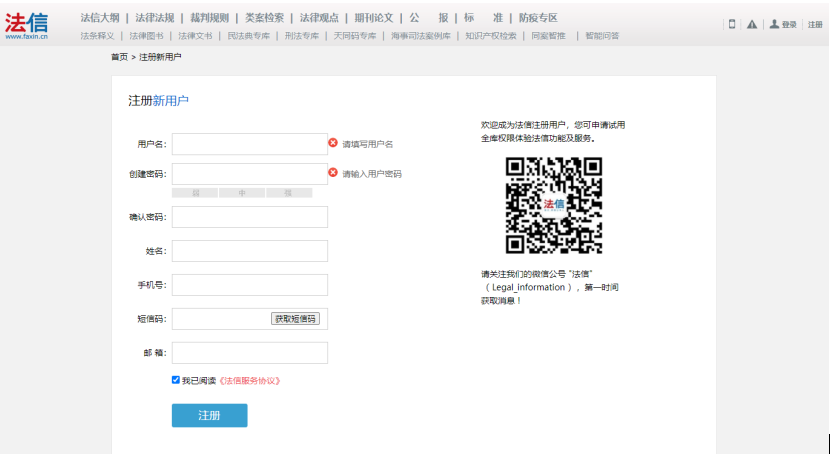Click the 强 password strength segment
The width and height of the screenshot is (830, 454).
pyautogui.click(x=289, y=193)
